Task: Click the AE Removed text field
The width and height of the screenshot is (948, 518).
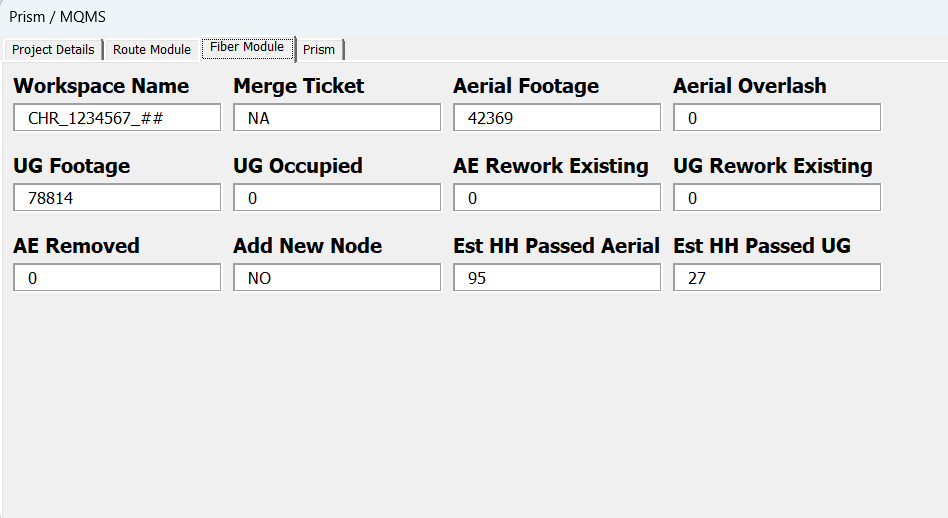Action: (117, 278)
